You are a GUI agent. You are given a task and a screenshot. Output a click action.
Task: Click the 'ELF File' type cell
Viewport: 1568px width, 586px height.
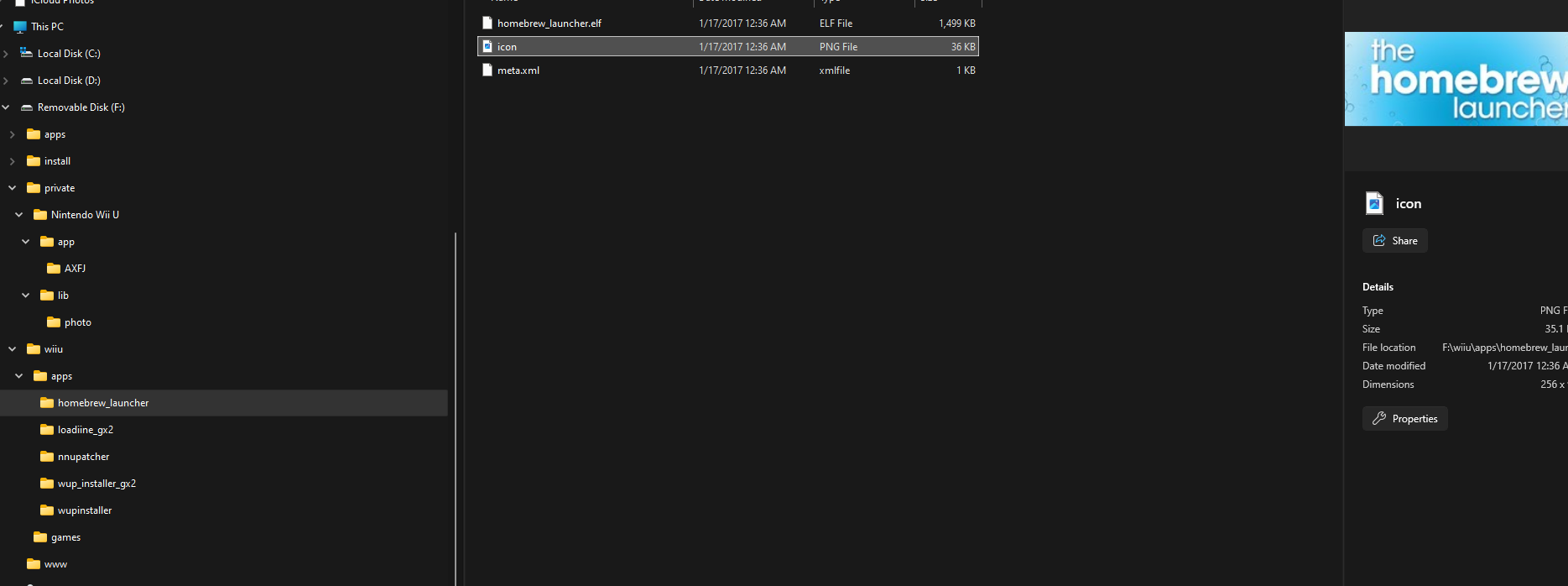836,24
